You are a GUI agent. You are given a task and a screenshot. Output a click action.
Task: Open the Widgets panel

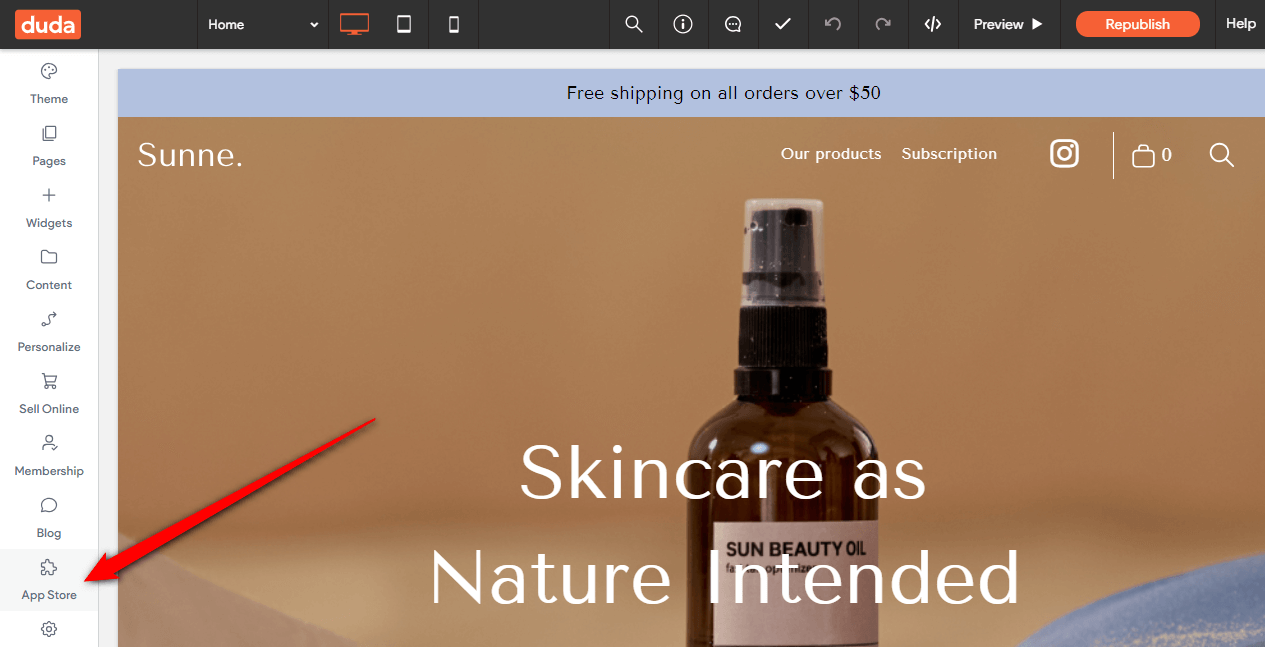pos(49,208)
